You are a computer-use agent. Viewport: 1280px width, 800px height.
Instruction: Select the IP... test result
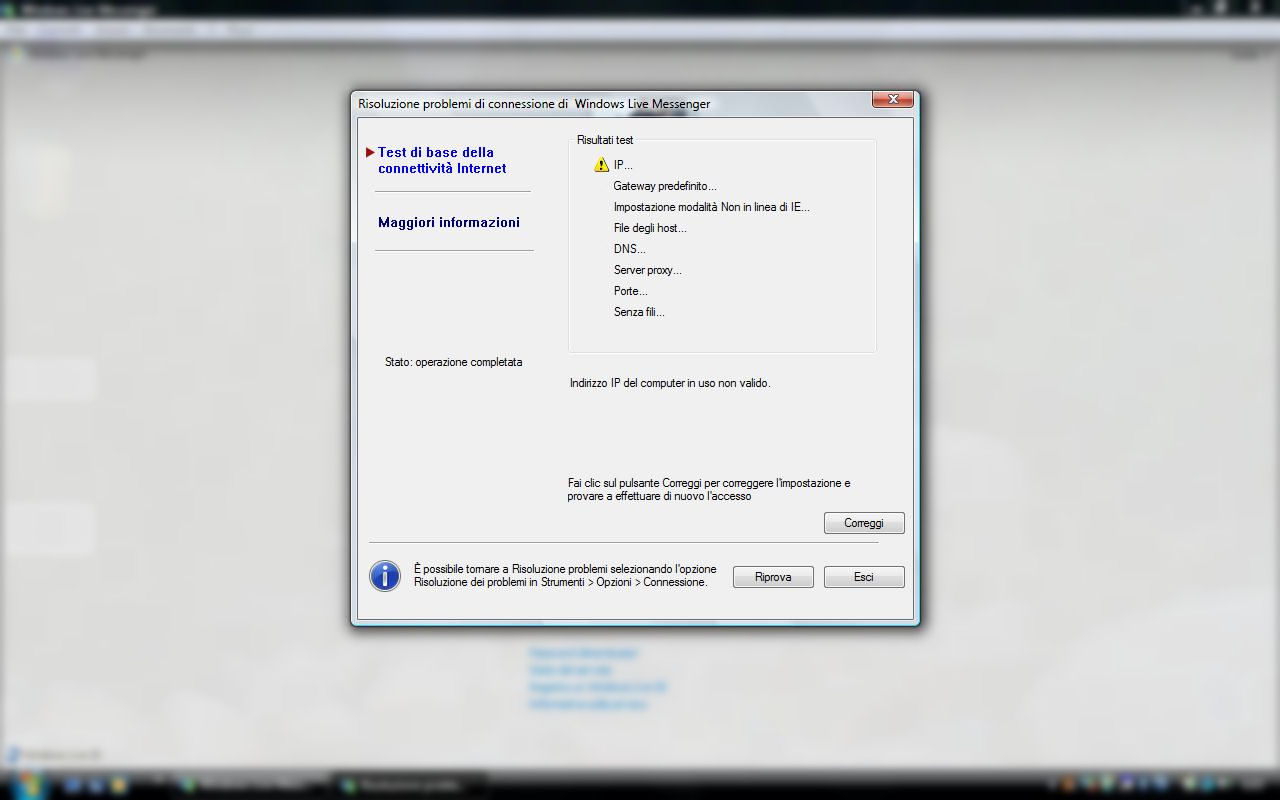(623, 165)
